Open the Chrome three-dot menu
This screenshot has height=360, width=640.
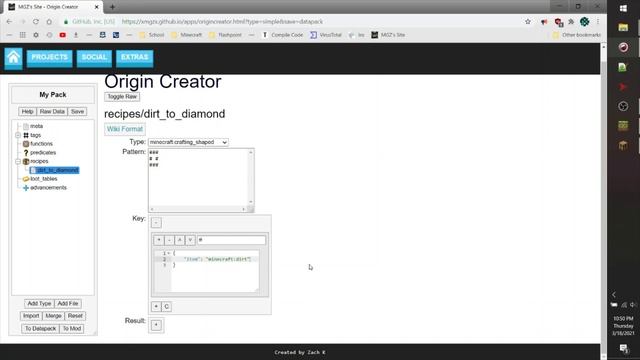click(x=598, y=22)
